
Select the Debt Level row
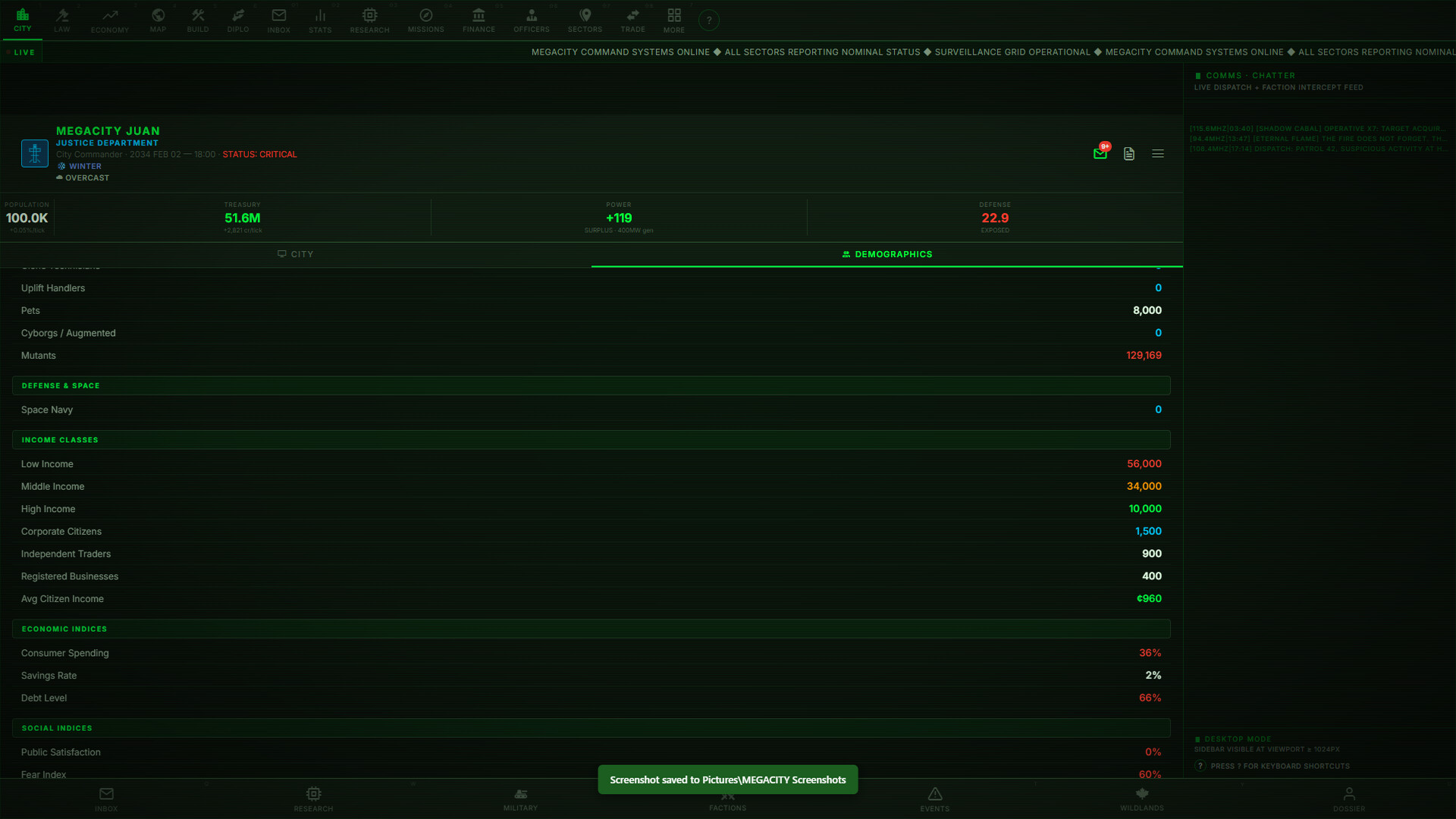pyautogui.click(x=591, y=698)
